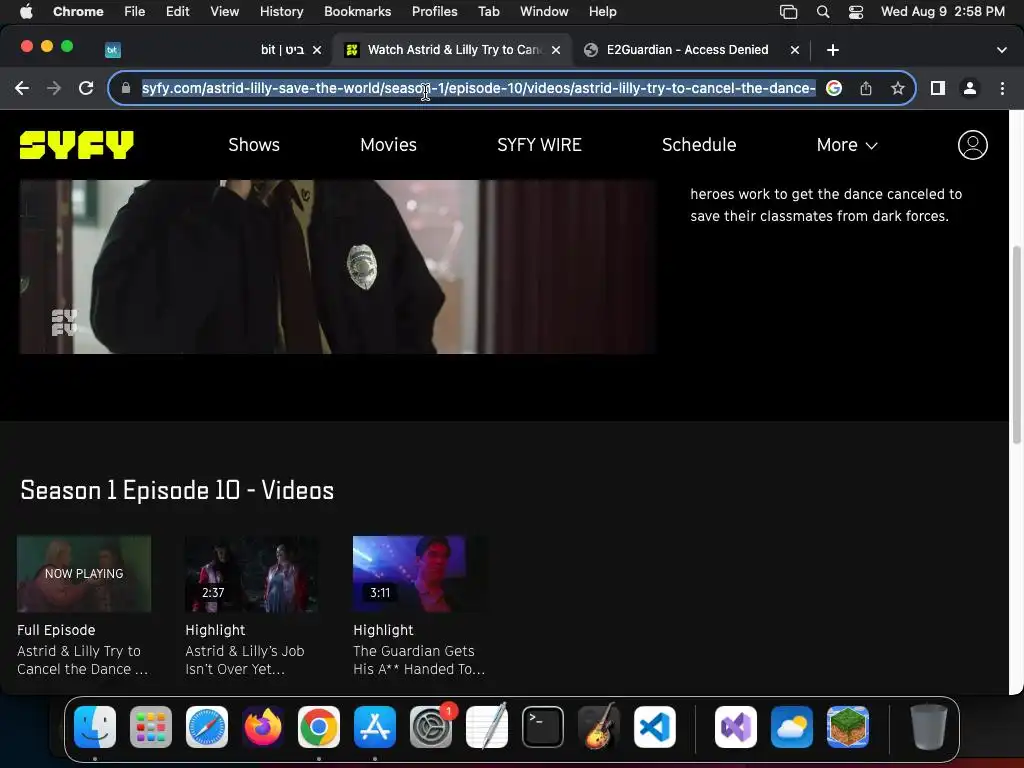Click the Now Playing full episode thumbnail
1024x768 pixels.
84,574
